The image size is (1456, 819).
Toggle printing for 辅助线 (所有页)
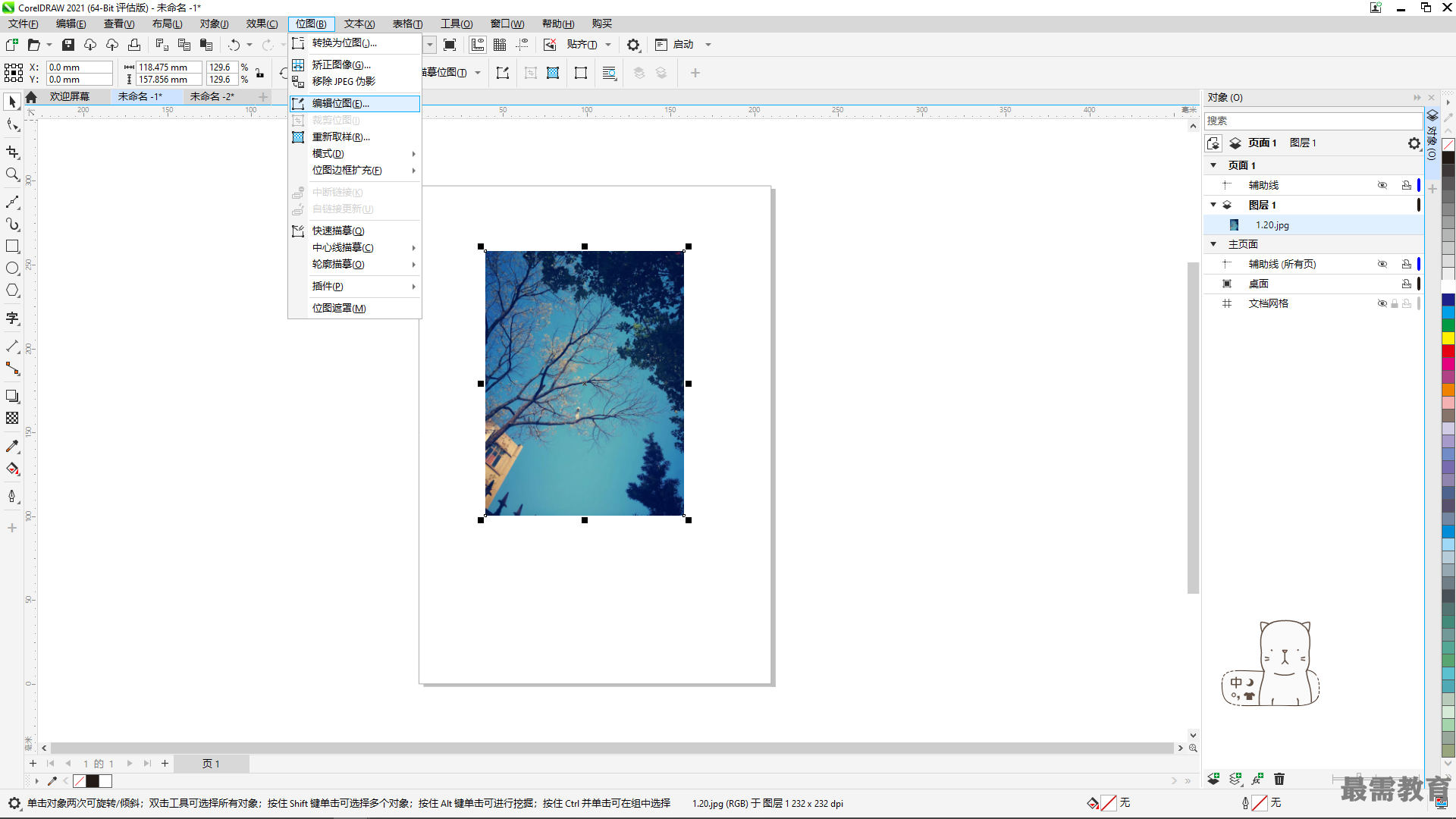pos(1407,264)
